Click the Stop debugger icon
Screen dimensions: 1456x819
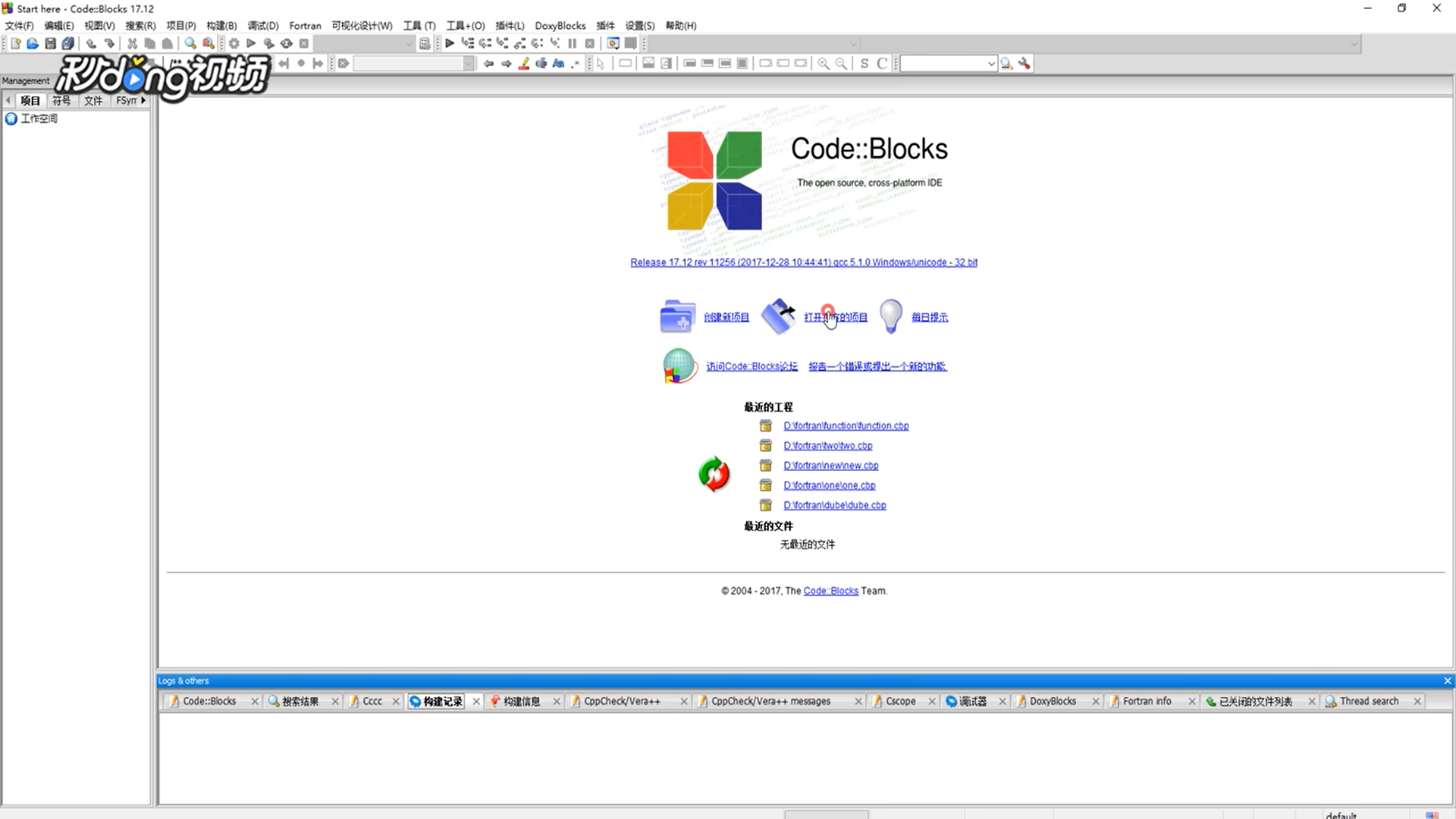[590, 43]
